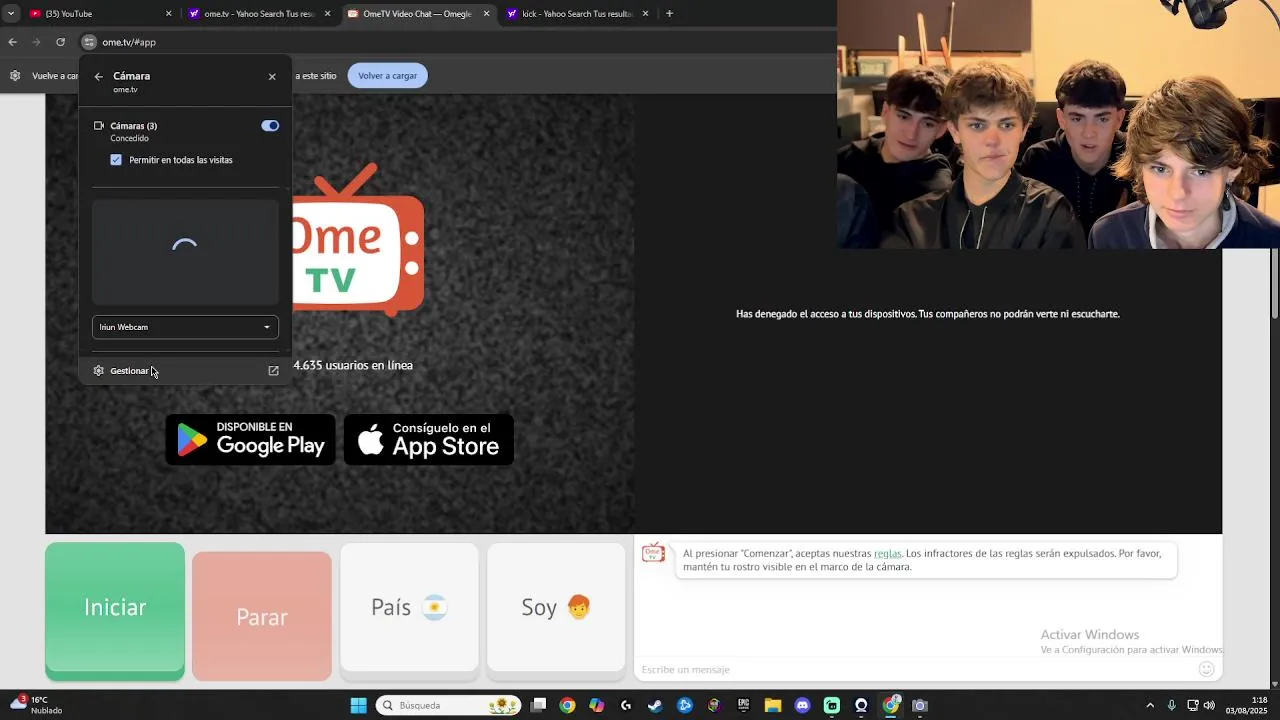Open Epic Games Launcher from taskbar
The height and width of the screenshot is (720, 1280).
743,706
